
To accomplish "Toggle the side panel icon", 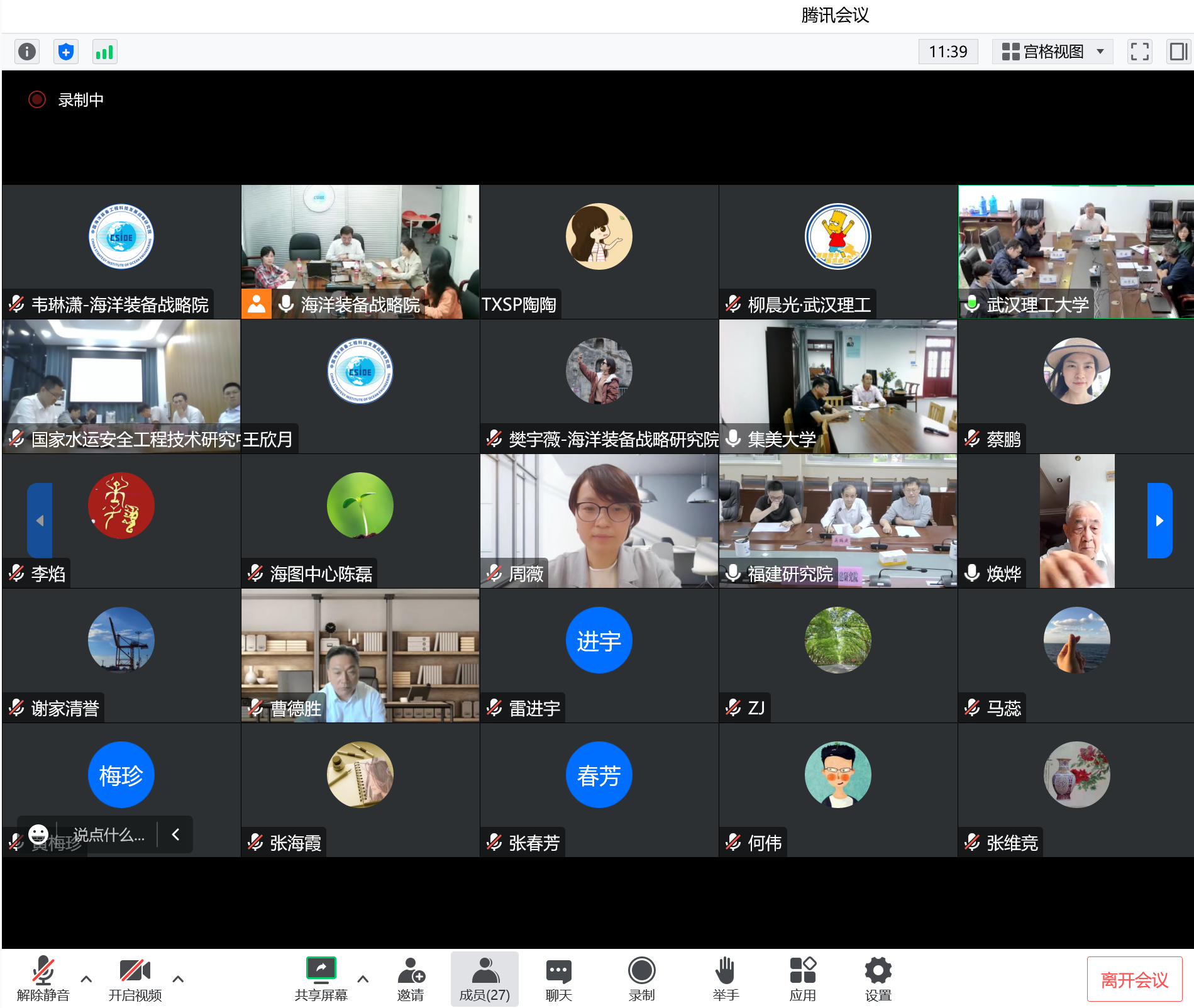I will point(1178,52).
